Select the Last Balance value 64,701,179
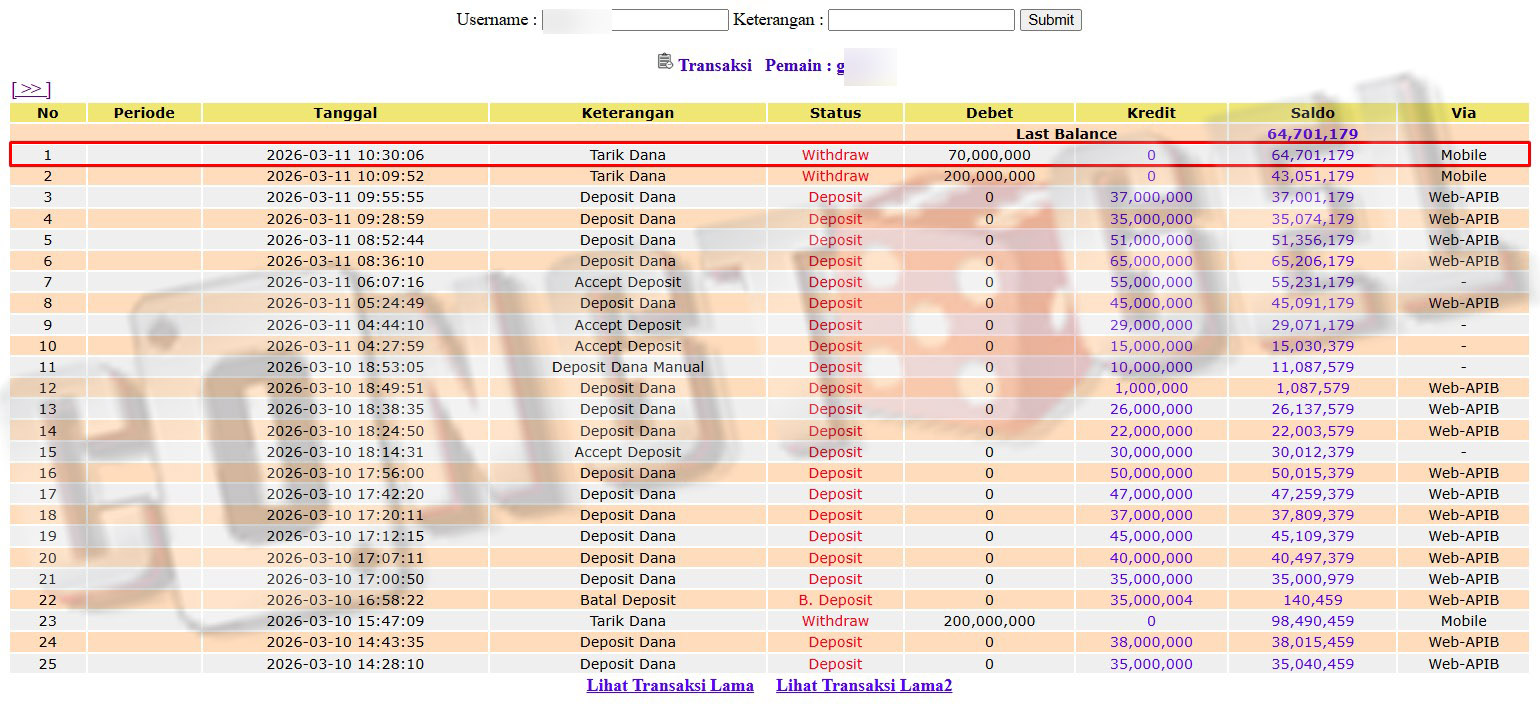 click(x=1312, y=134)
